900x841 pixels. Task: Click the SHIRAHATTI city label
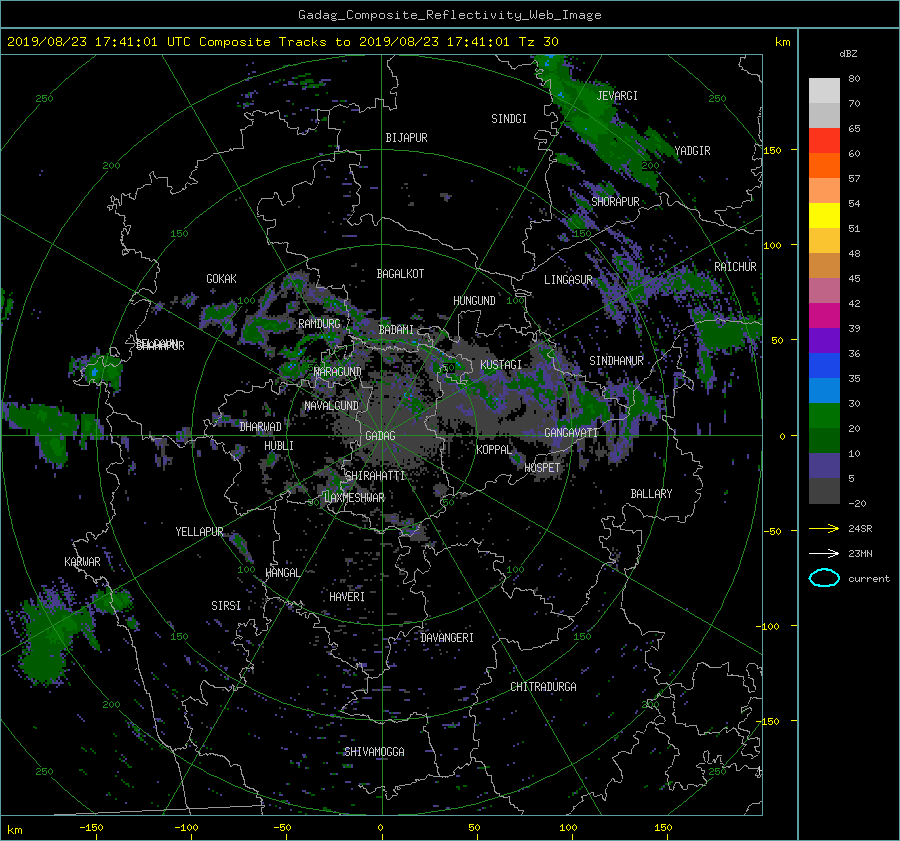(375, 476)
